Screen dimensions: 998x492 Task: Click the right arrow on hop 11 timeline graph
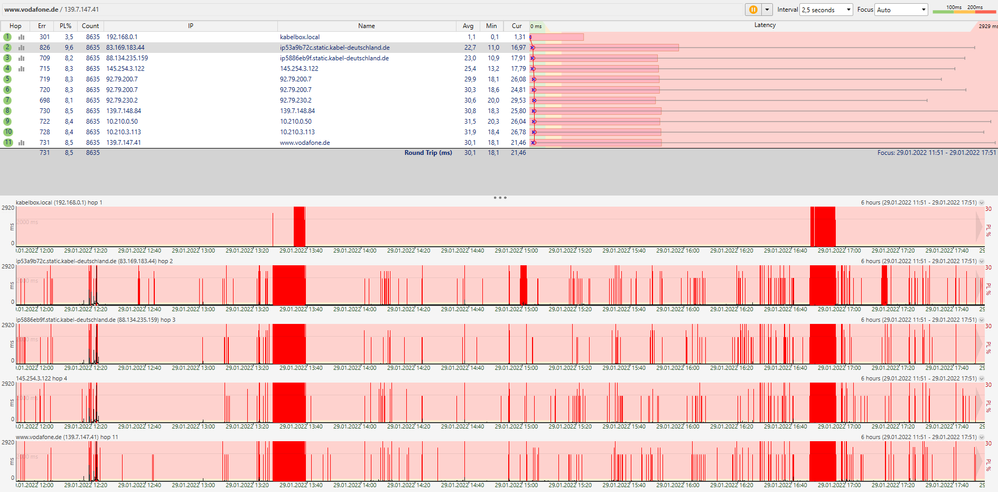coord(980,461)
